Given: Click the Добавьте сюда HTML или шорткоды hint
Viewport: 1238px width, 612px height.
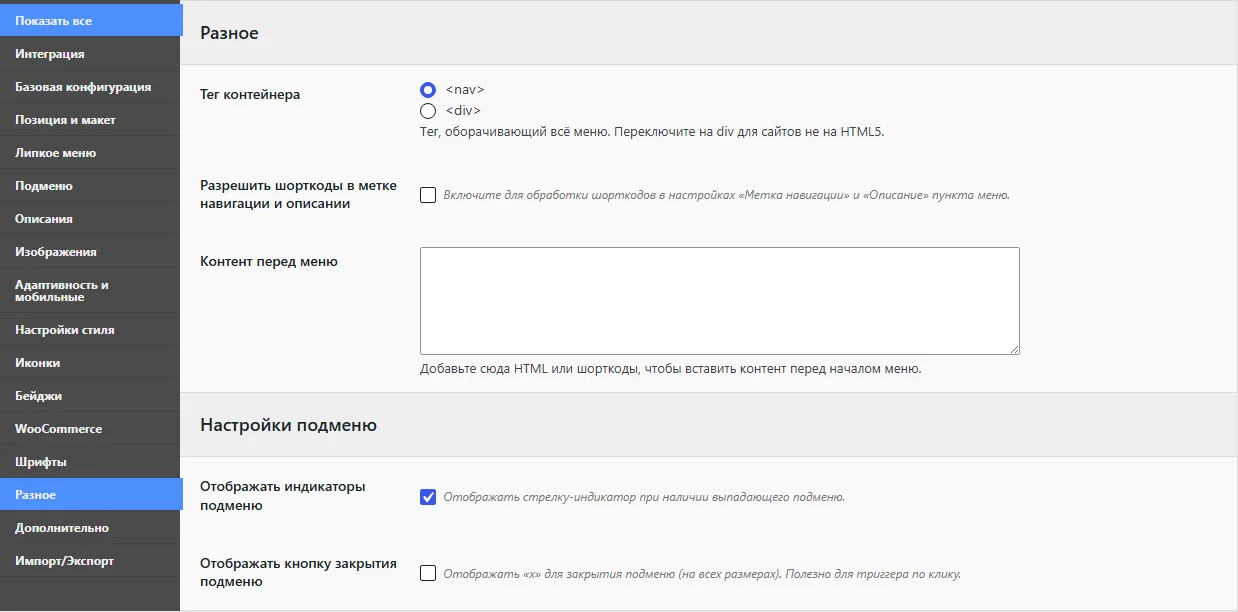Looking at the screenshot, I should (x=670, y=369).
